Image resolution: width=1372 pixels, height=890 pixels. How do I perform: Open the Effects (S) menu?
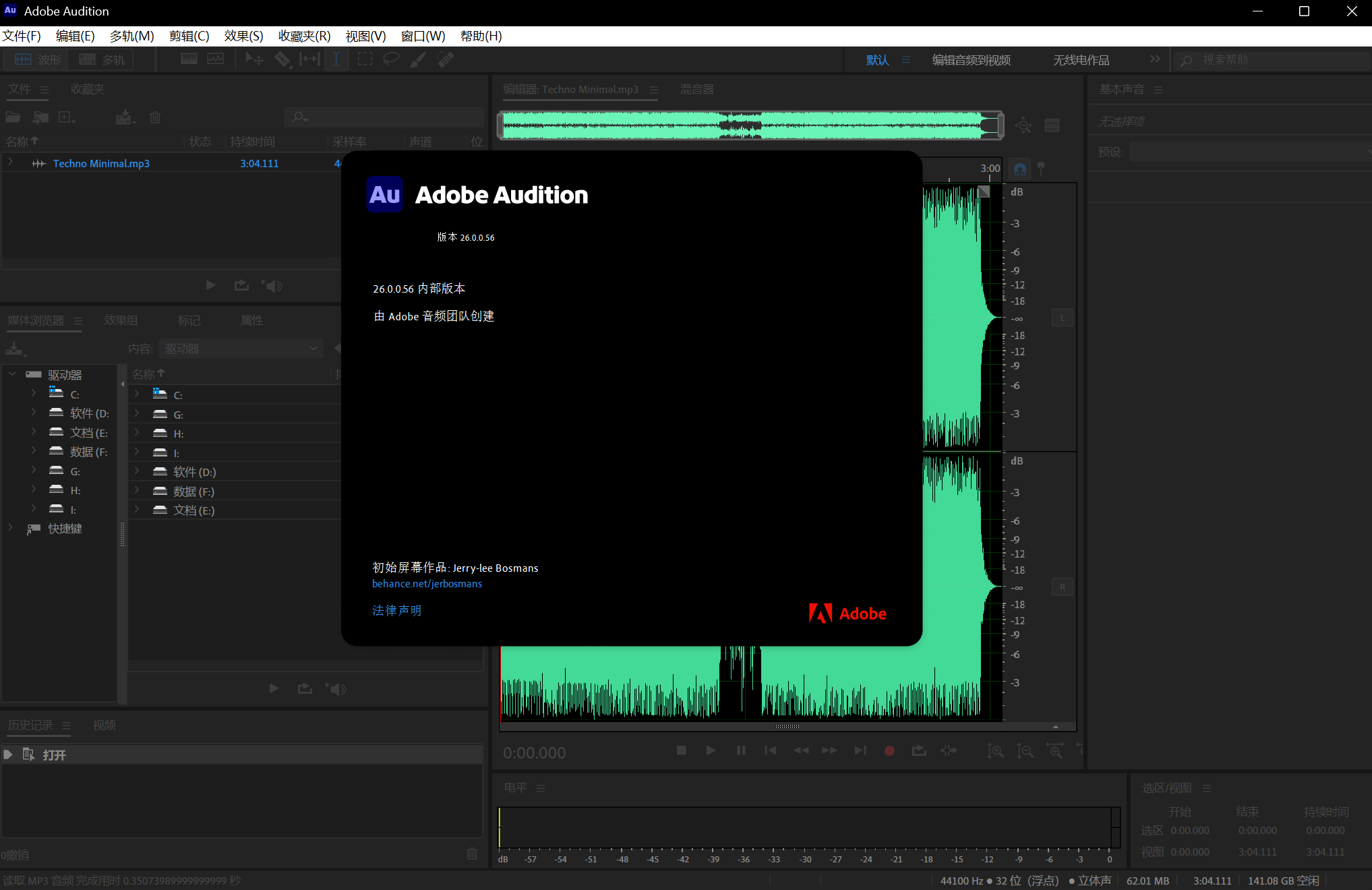(243, 36)
